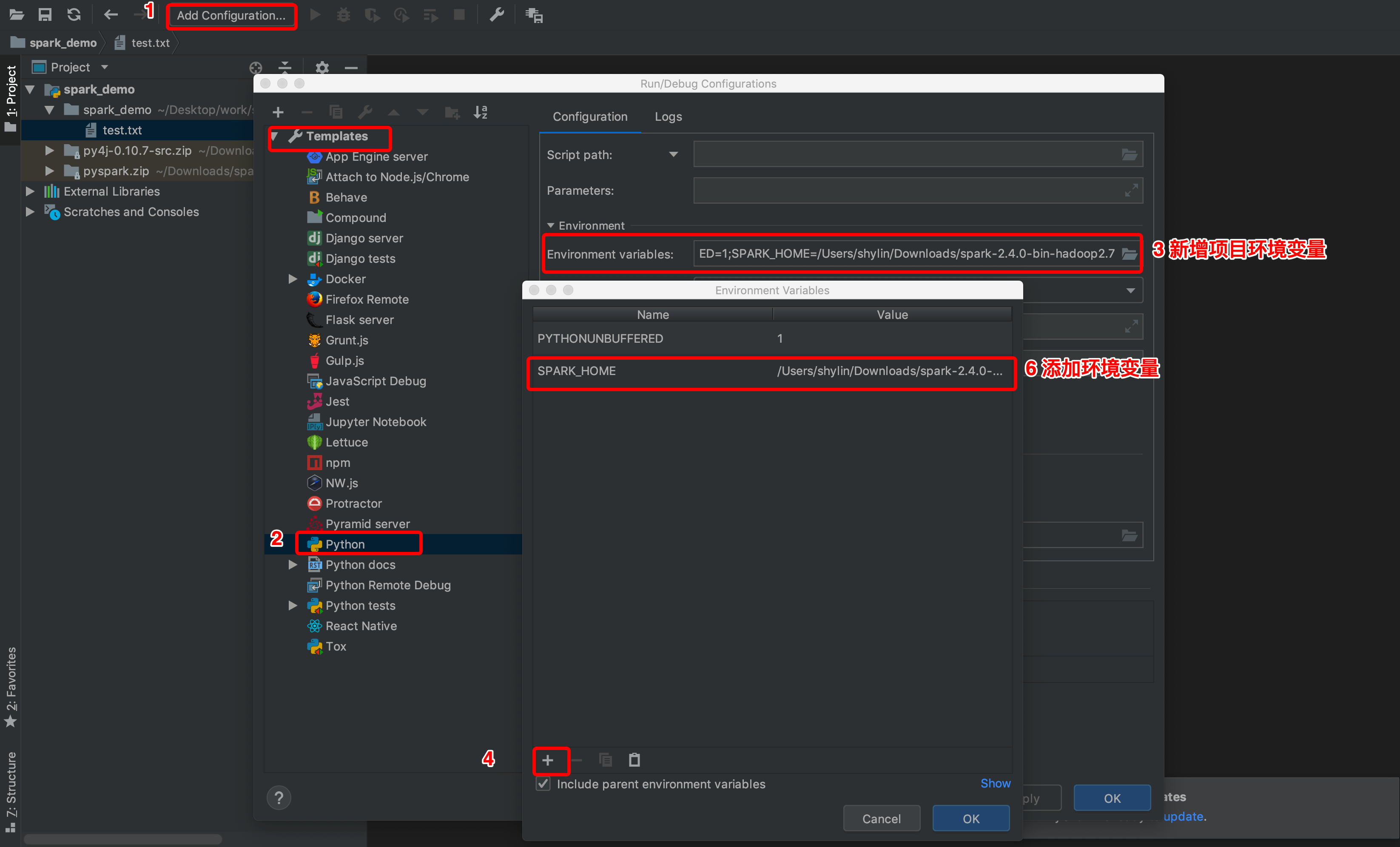The height and width of the screenshot is (847, 1400).
Task: Add a new run configuration with plus icon
Action: pos(279,111)
